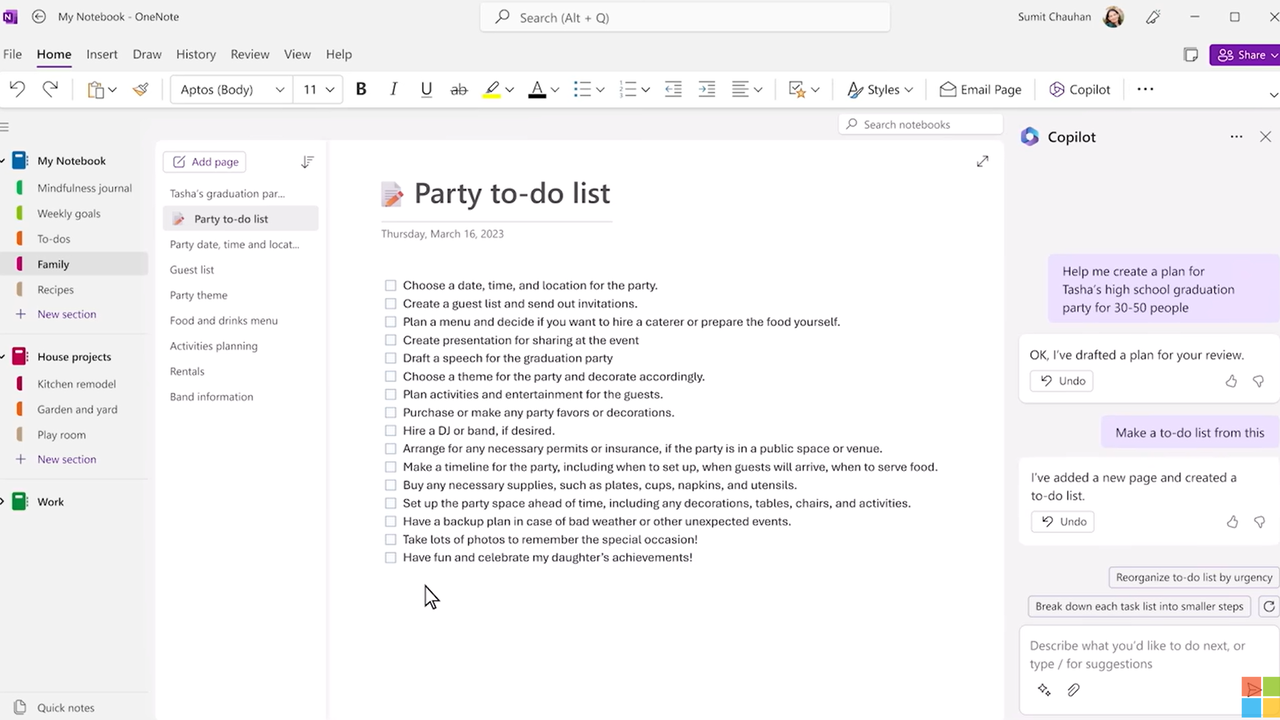
Task: Open the Insert ribbon tab
Action: tap(102, 54)
